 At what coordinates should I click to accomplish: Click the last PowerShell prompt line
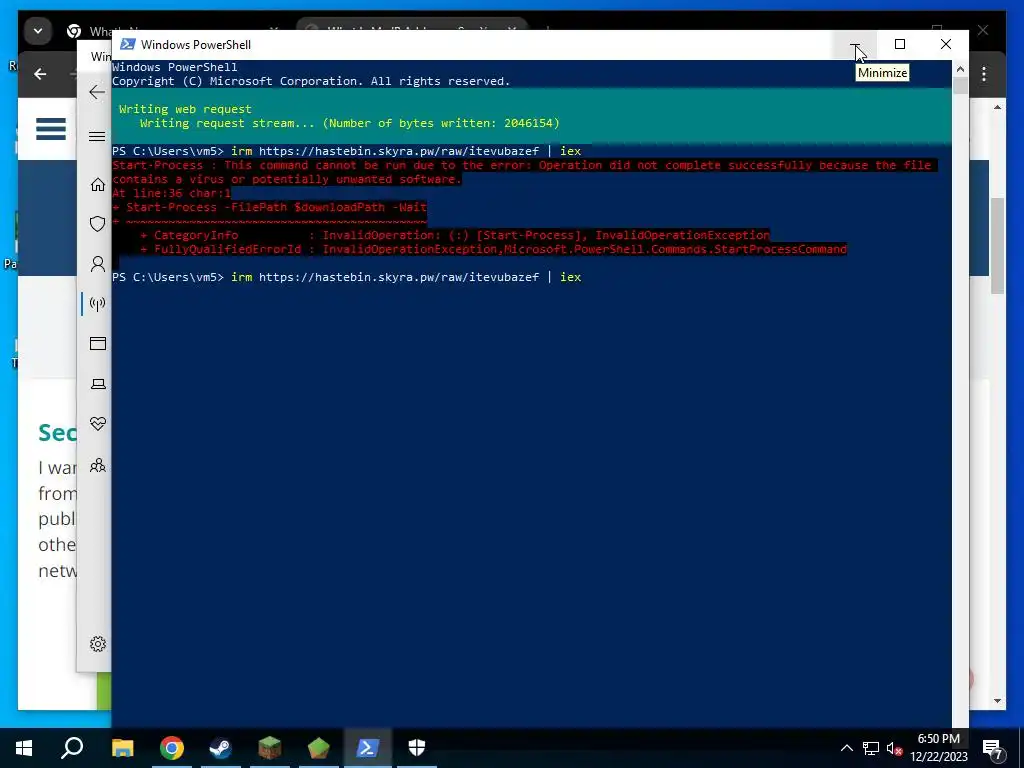(x=347, y=277)
